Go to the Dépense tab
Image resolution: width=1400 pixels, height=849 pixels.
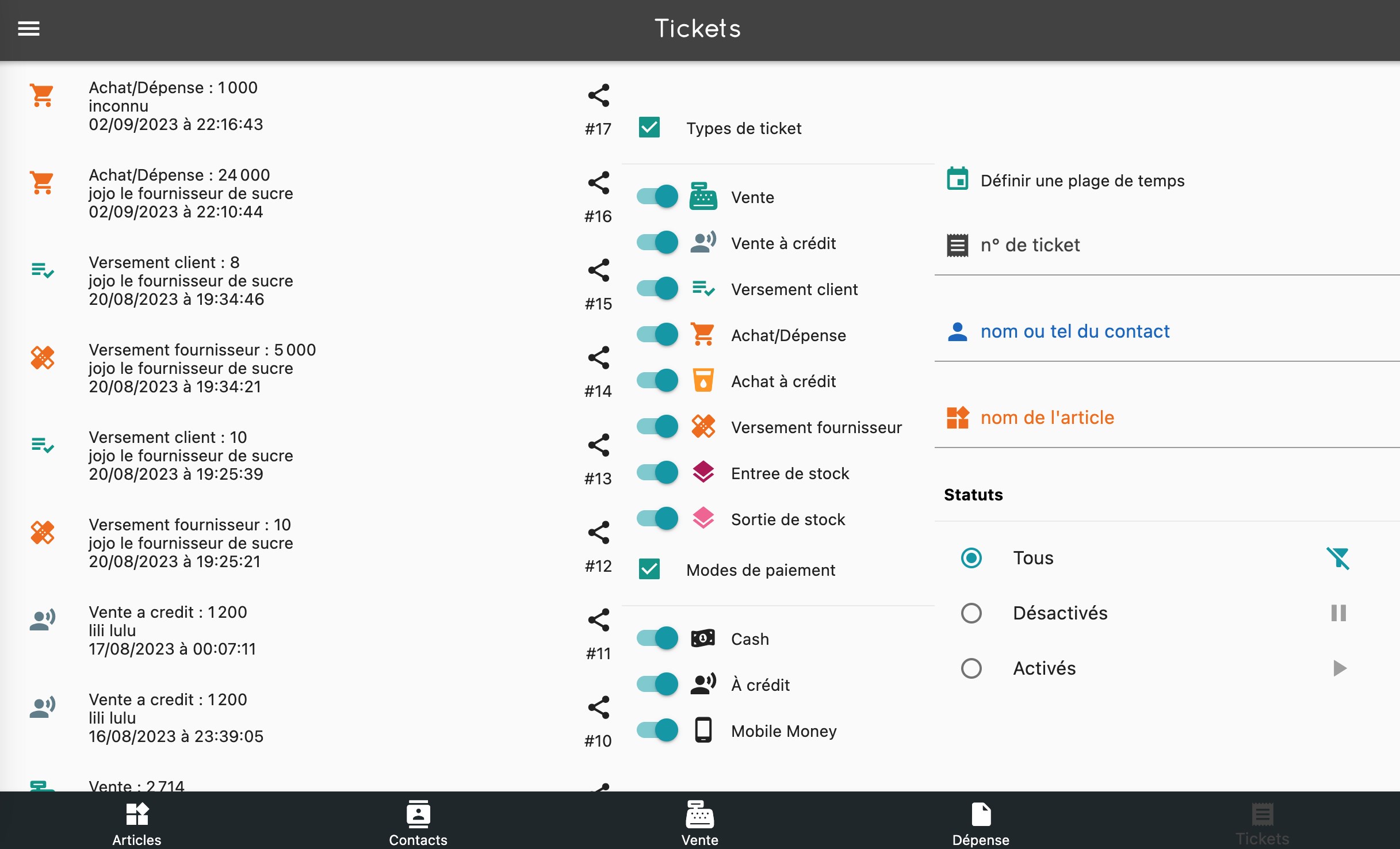click(x=981, y=823)
